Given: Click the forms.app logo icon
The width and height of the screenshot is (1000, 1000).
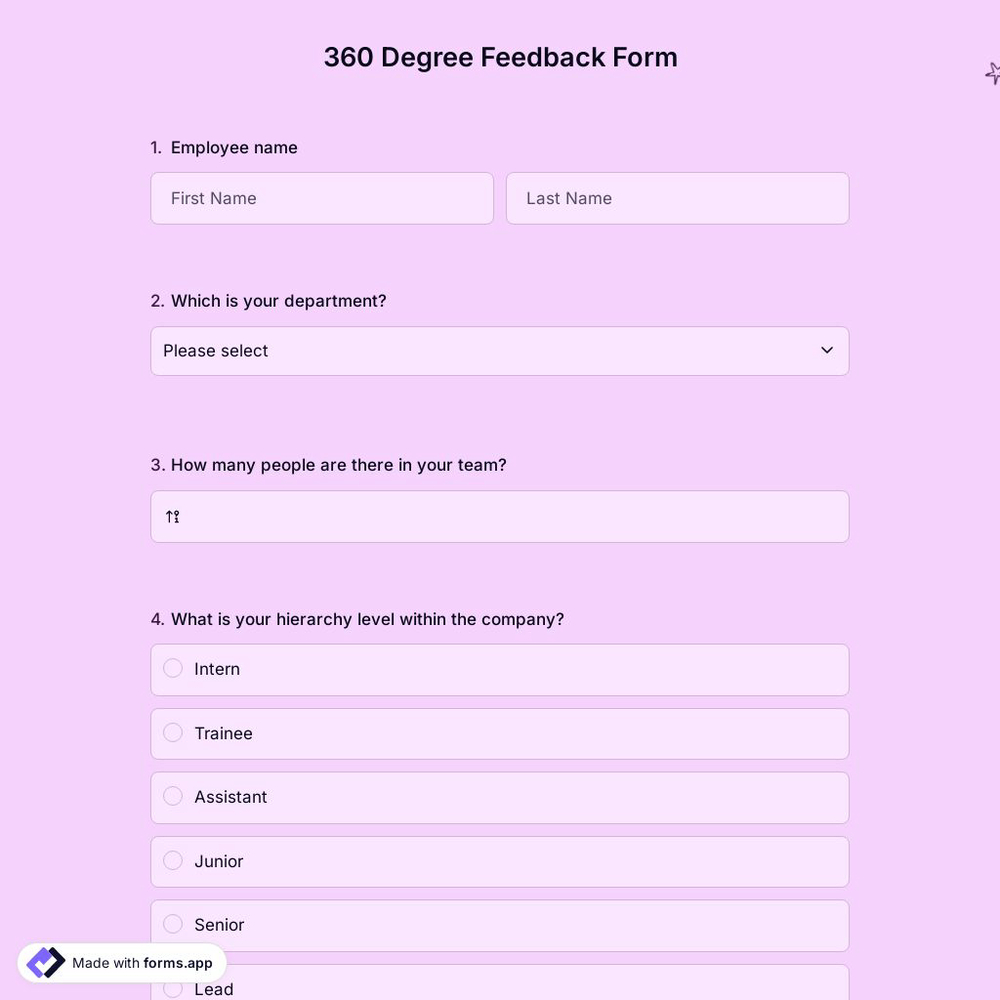Looking at the screenshot, I should click(44, 961).
